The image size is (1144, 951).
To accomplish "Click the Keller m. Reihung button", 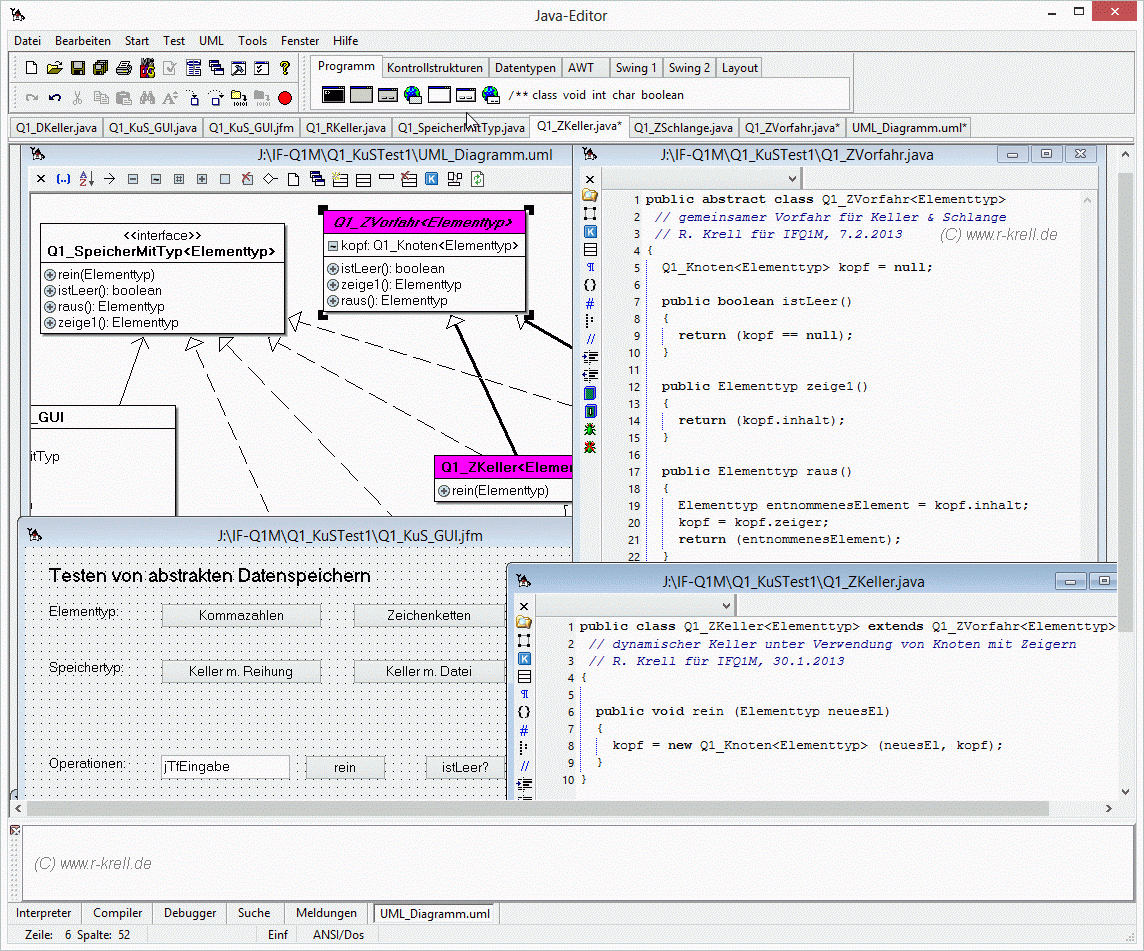I will click(x=241, y=672).
